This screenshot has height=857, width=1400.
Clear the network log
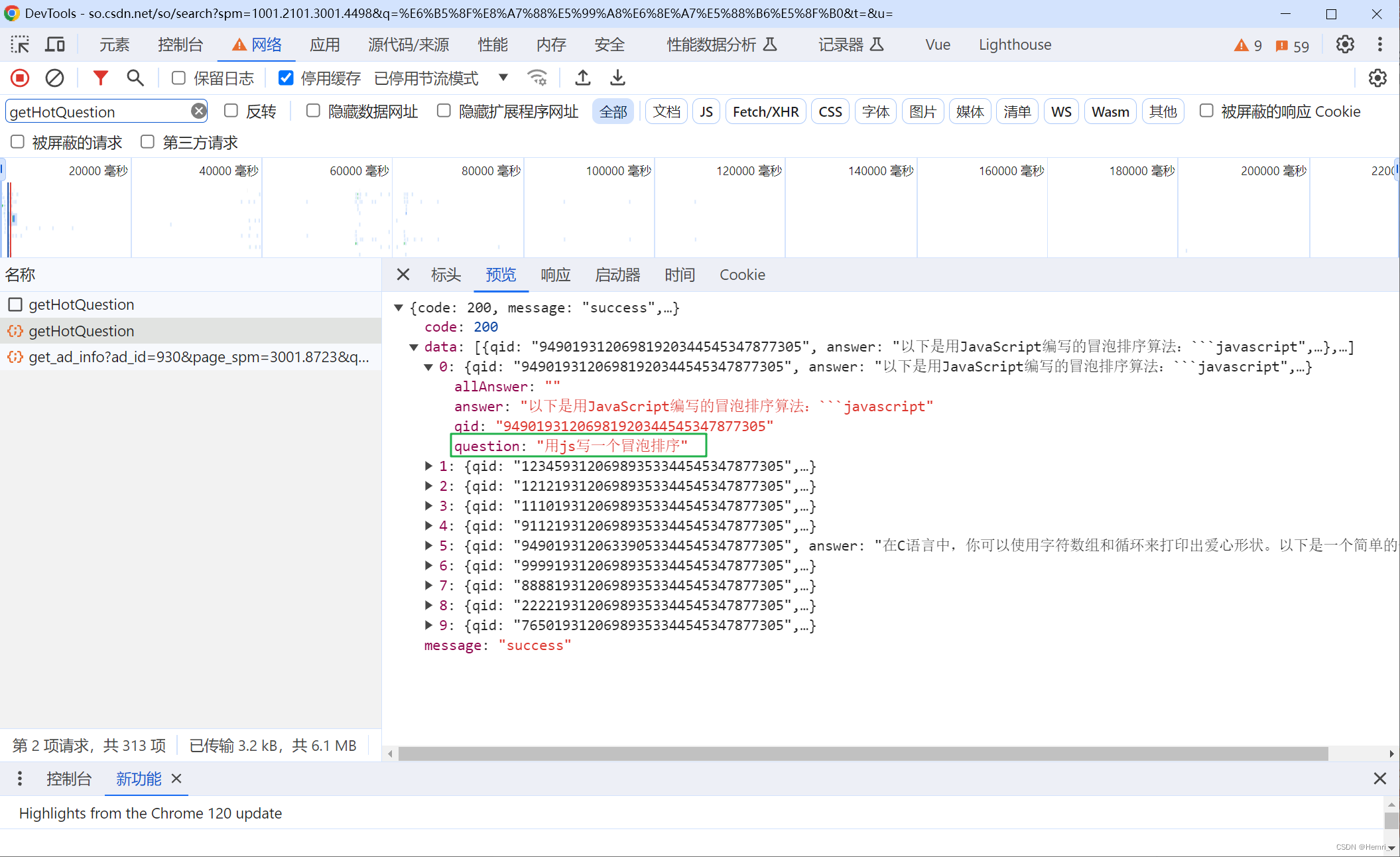(x=54, y=78)
